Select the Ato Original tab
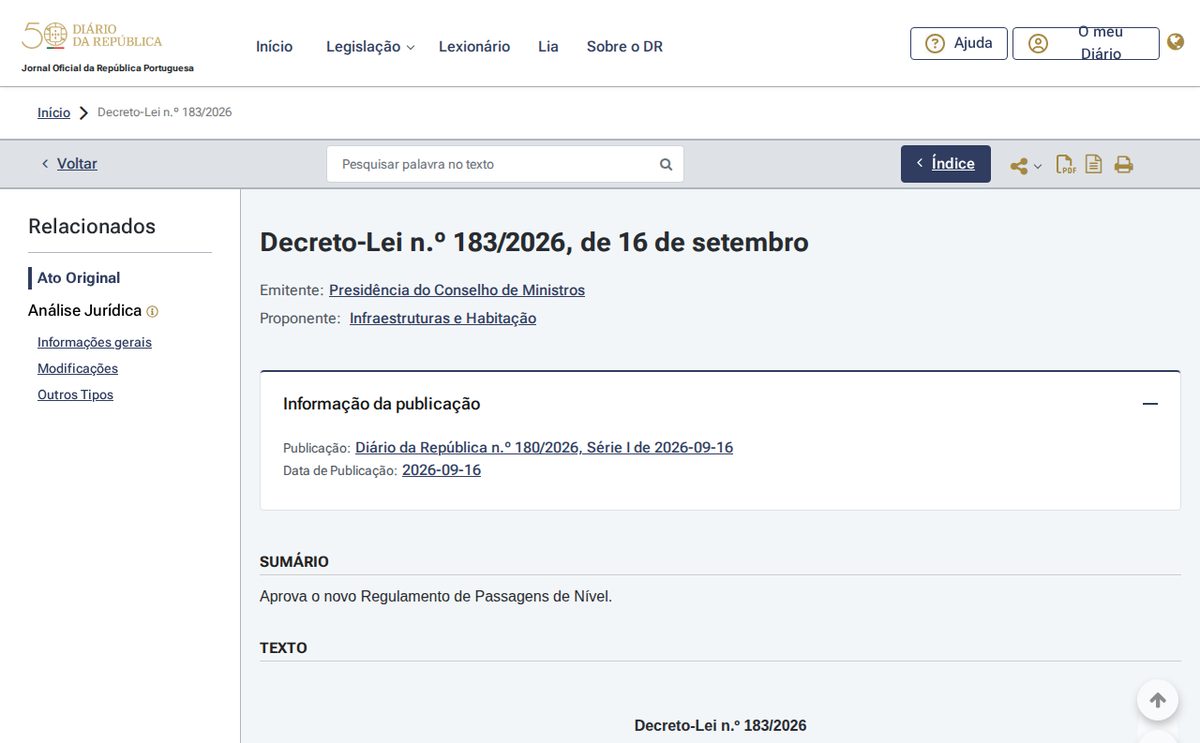This screenshot has width=1200, height=743. pos(78,278)
